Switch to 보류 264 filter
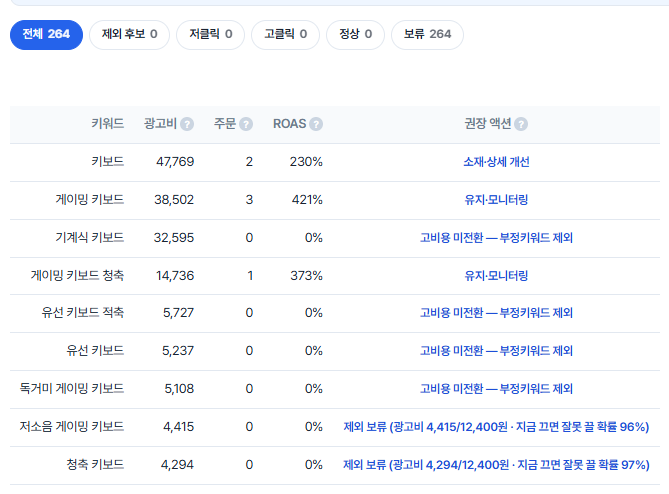The image size is (669, 494). [428, 35]
